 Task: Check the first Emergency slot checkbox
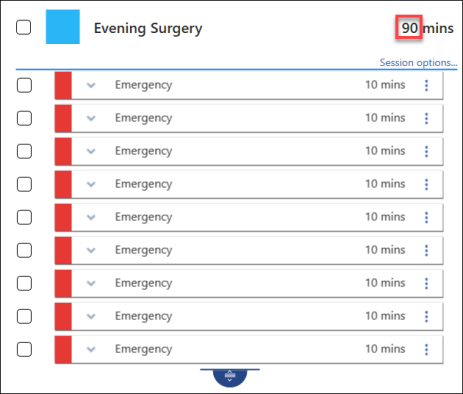tap(24, 85)
